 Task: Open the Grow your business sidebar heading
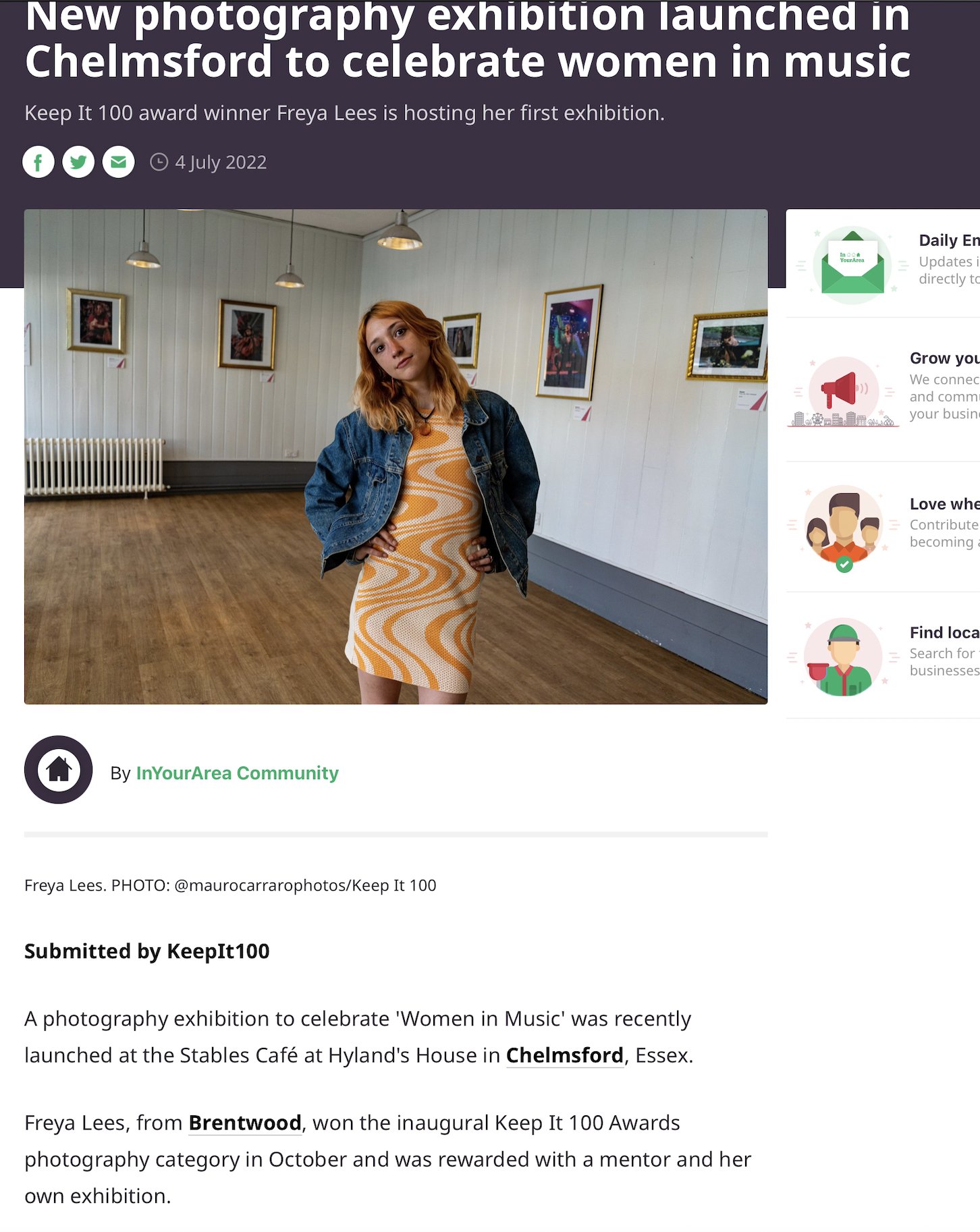[x=944, y=358]
